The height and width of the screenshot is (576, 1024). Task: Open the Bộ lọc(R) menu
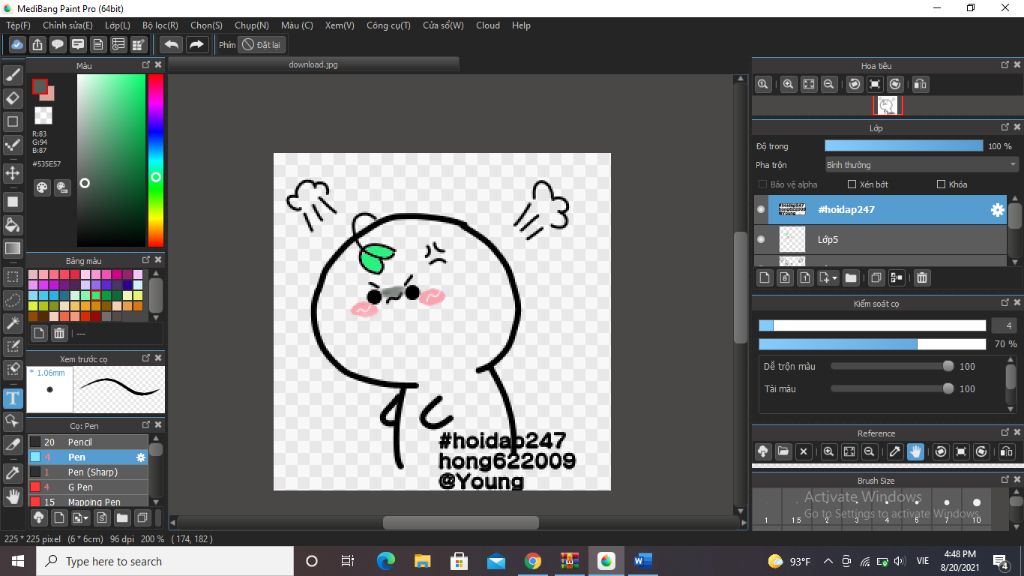(x=160, y=25)
